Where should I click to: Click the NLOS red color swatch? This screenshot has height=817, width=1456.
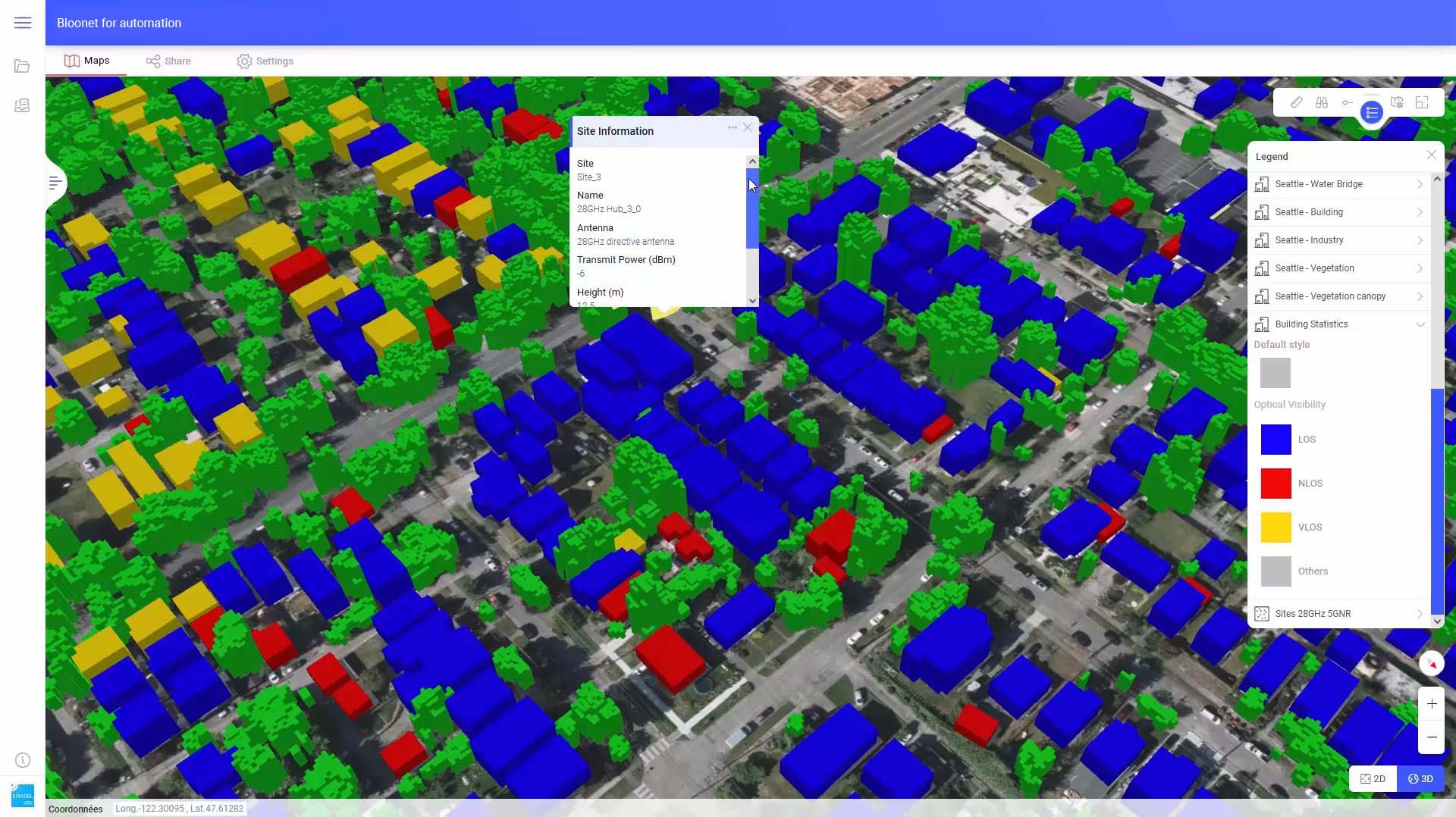click(1276, 484)
